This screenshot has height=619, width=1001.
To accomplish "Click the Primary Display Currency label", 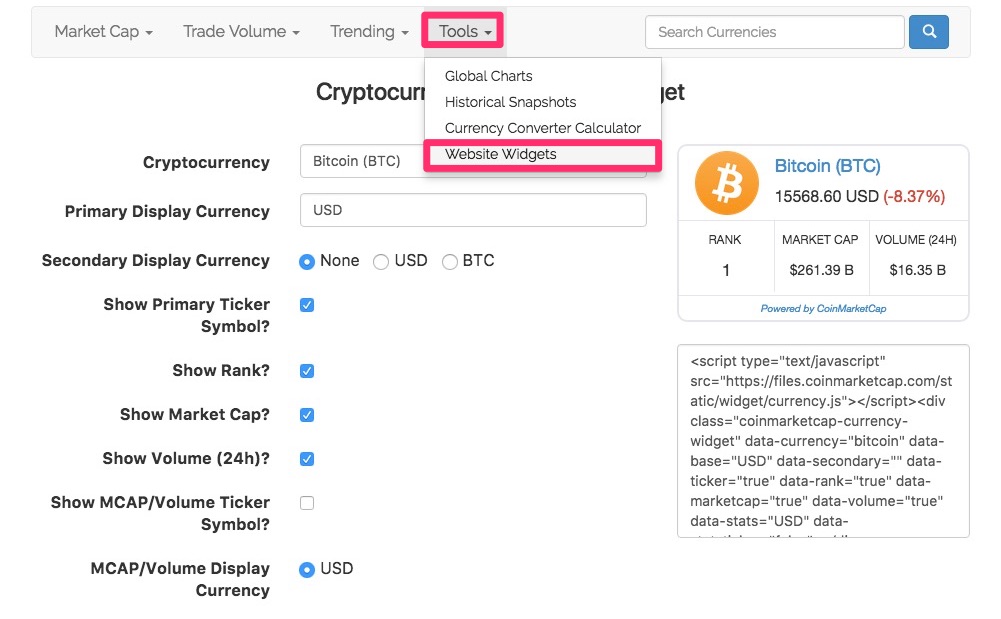I will pos(167,211).
